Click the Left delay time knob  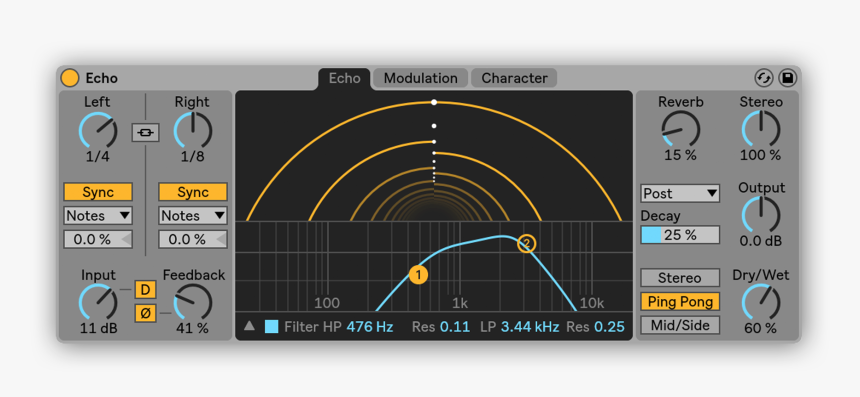tap(98, 131)
